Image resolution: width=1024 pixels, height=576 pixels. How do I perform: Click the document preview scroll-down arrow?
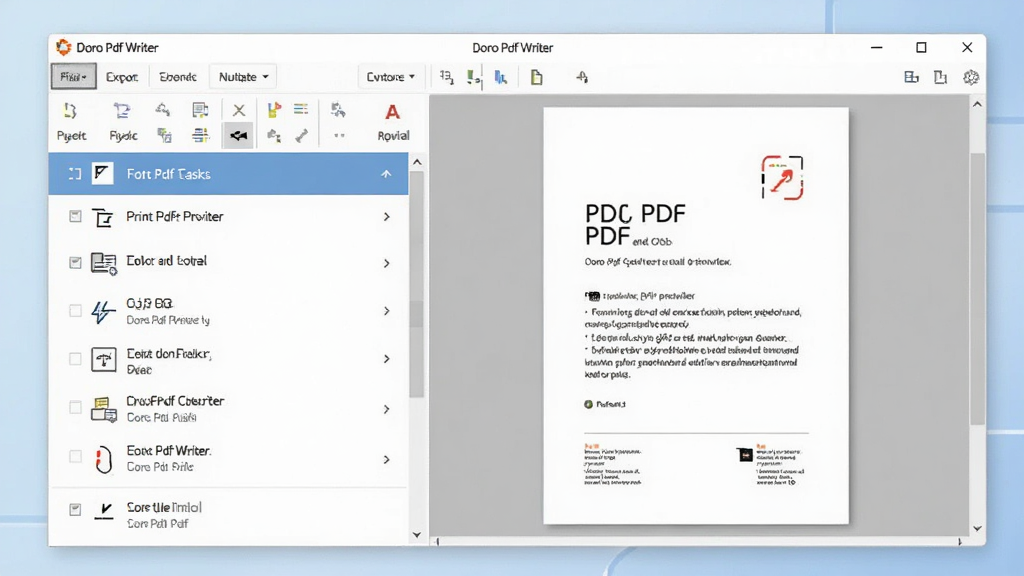tap(977, 528)
